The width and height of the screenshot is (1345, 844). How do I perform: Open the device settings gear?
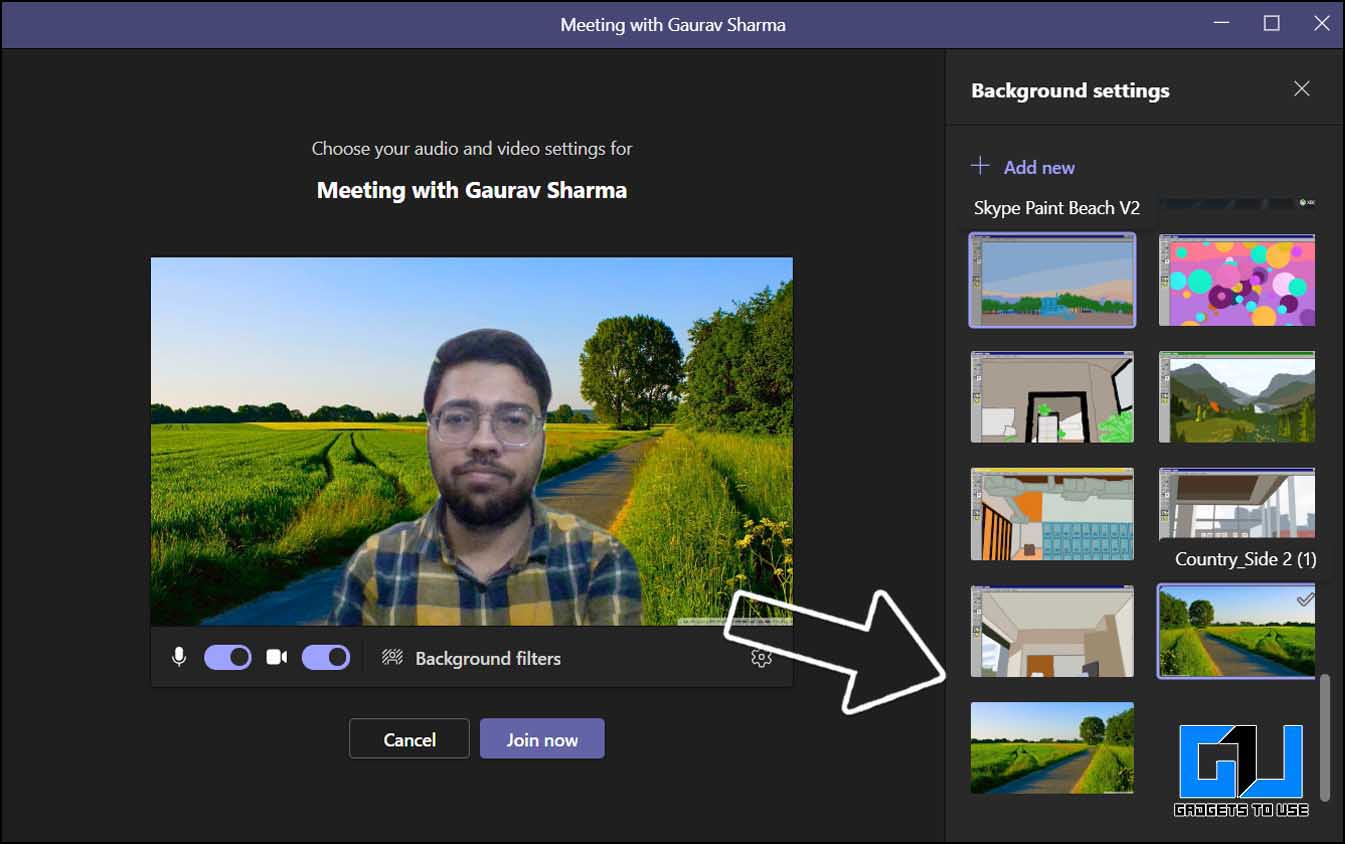[761, 658]
